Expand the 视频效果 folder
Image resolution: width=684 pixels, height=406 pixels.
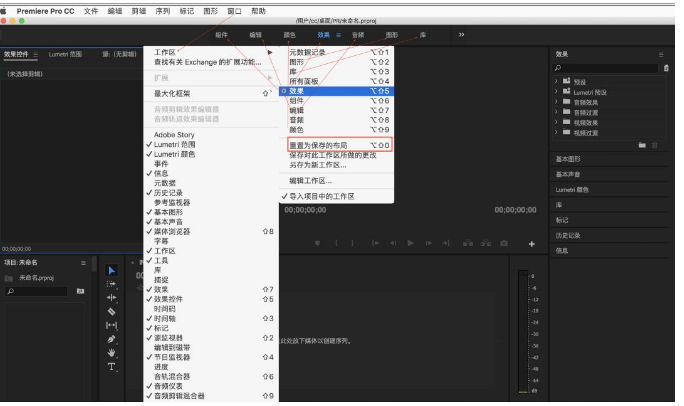556,122
